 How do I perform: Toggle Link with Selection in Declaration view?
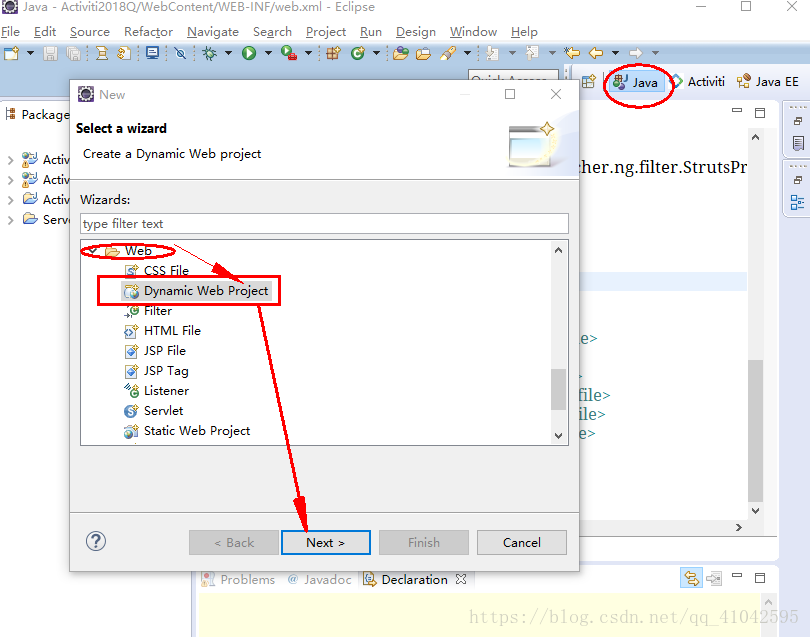point(691,578)
